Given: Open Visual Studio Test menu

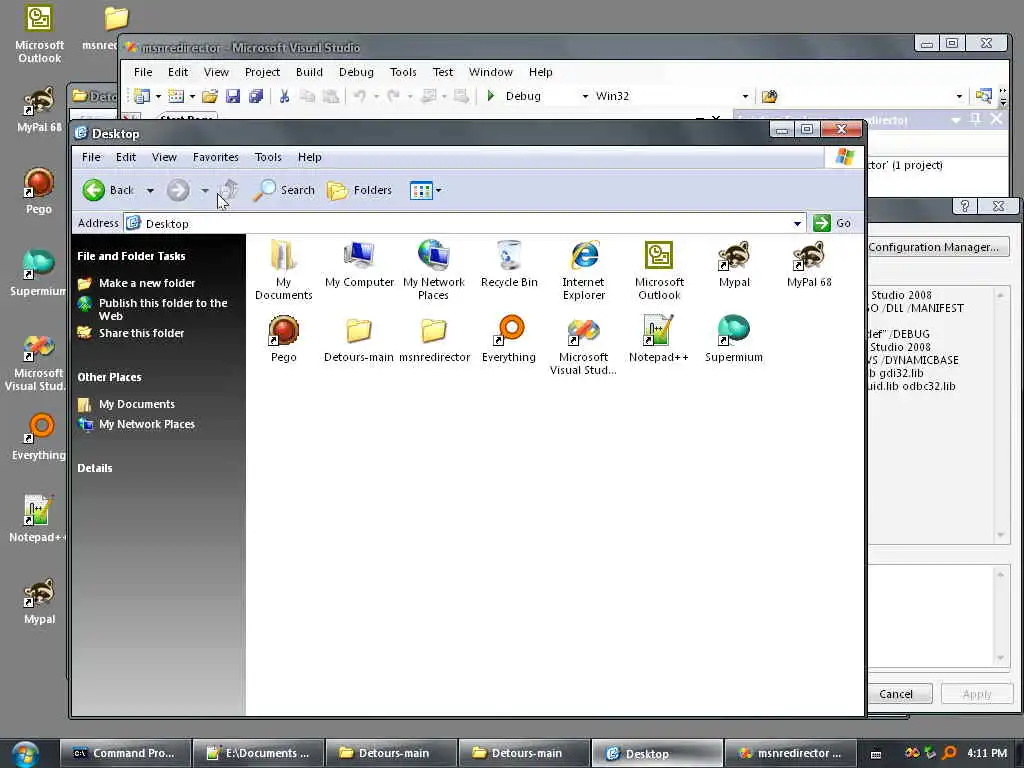Looking at the screenshot, I should (x=442, y=72).
